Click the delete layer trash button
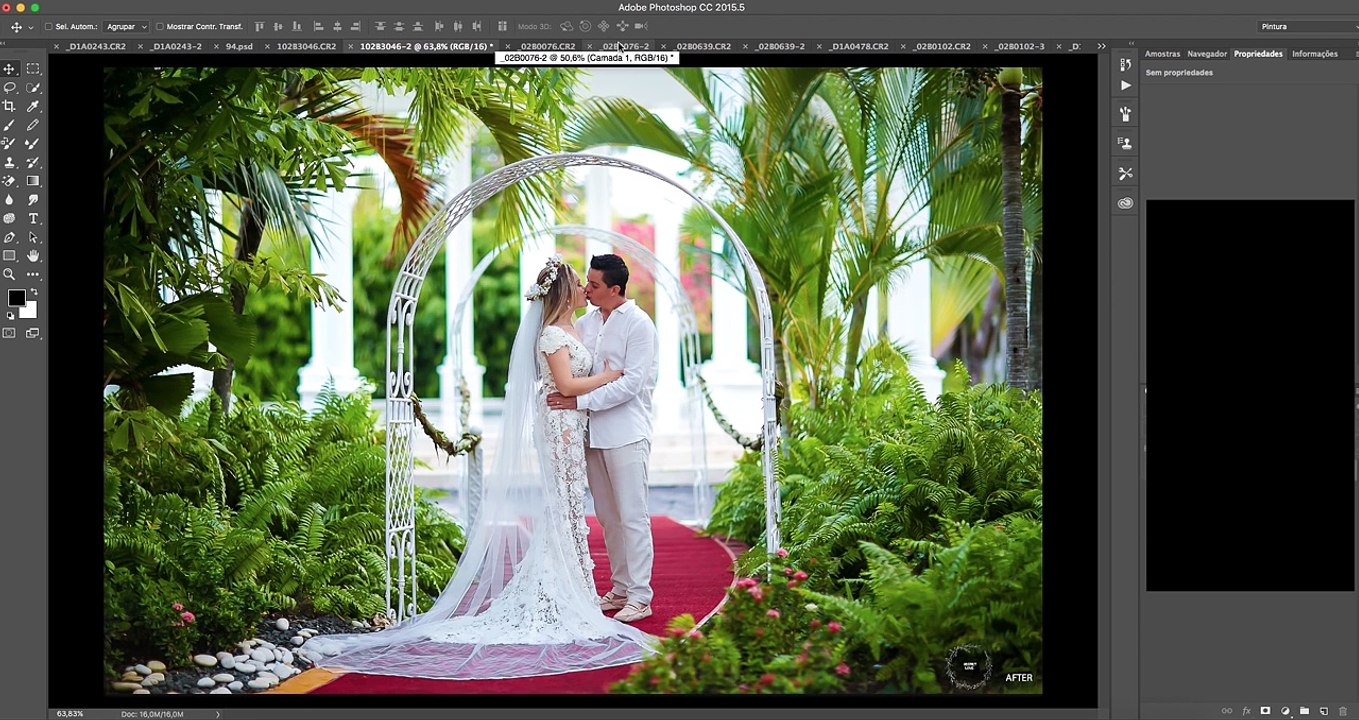This screenshot has width=1359, height=720. pyautogui.click(x=1342, y=711)
